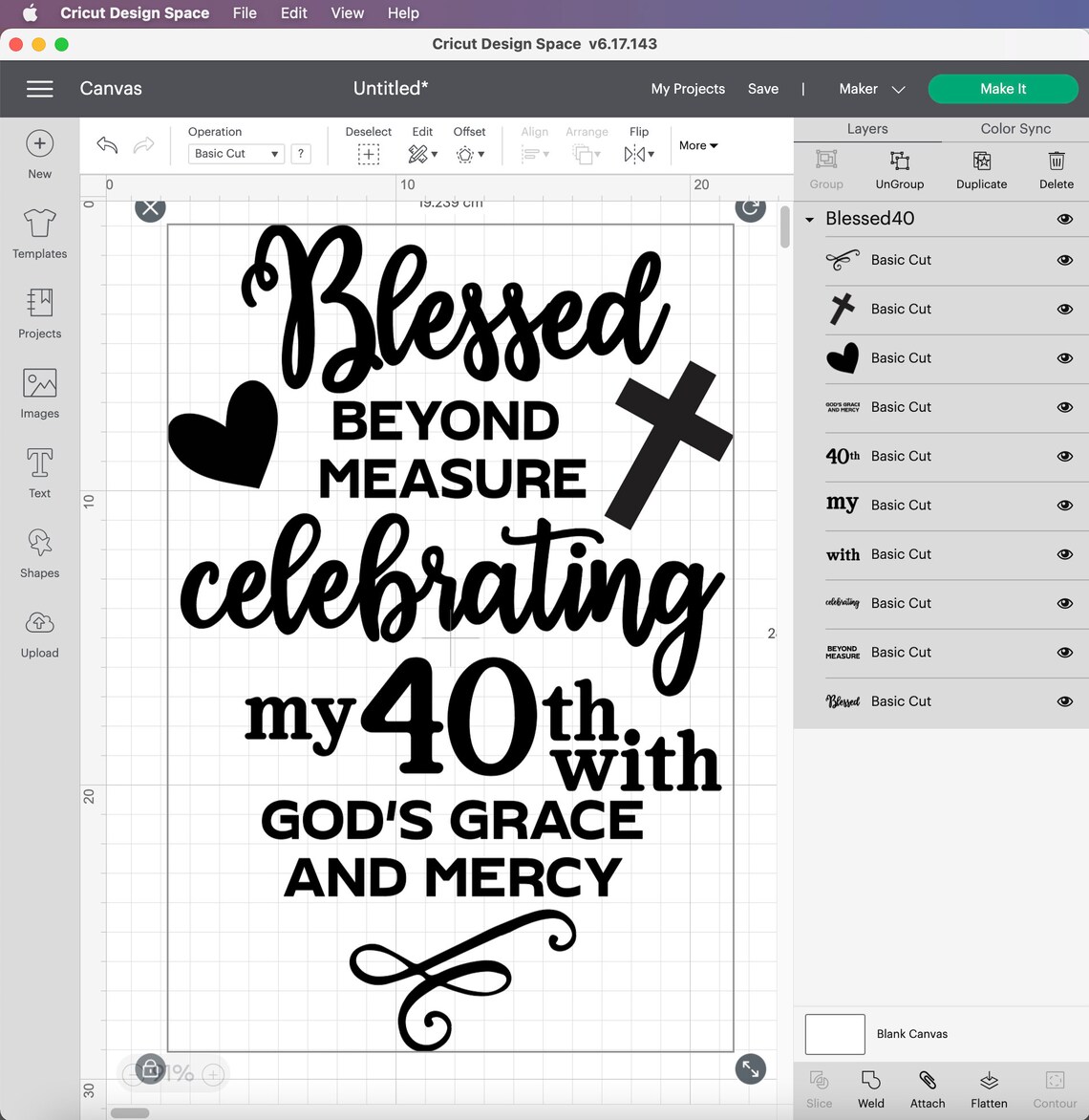Open the Projects panel
The height and width of the screenshot is (1120, 1089).
tap(39, 313)
